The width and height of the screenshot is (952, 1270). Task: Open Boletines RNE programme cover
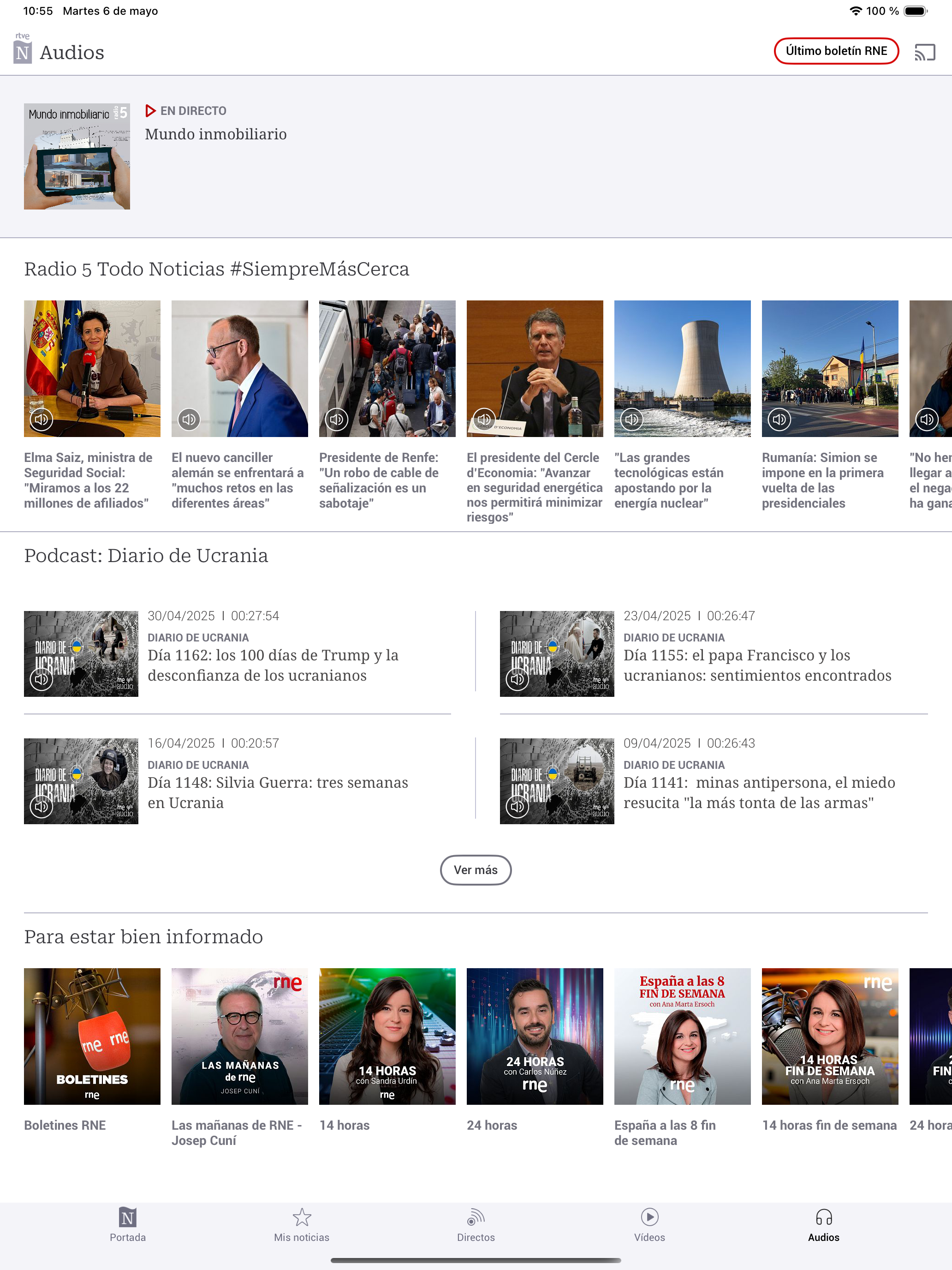[92, 1036]
